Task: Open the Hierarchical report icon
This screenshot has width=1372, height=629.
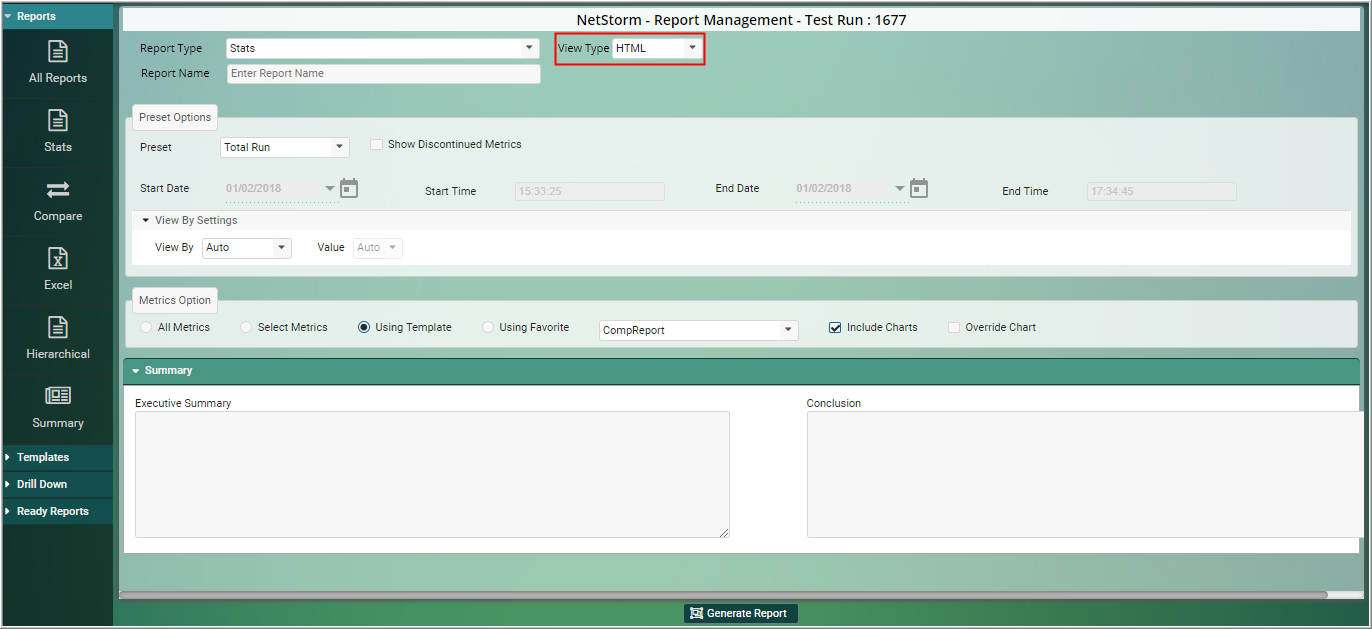Action: click(x=58, y=327)
